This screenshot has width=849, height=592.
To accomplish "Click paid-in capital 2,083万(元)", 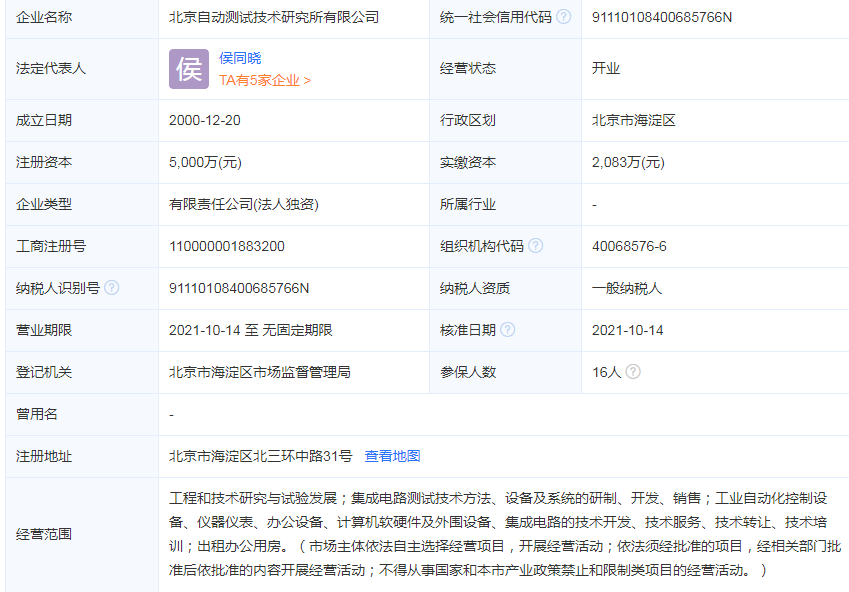I will [628, 162].
